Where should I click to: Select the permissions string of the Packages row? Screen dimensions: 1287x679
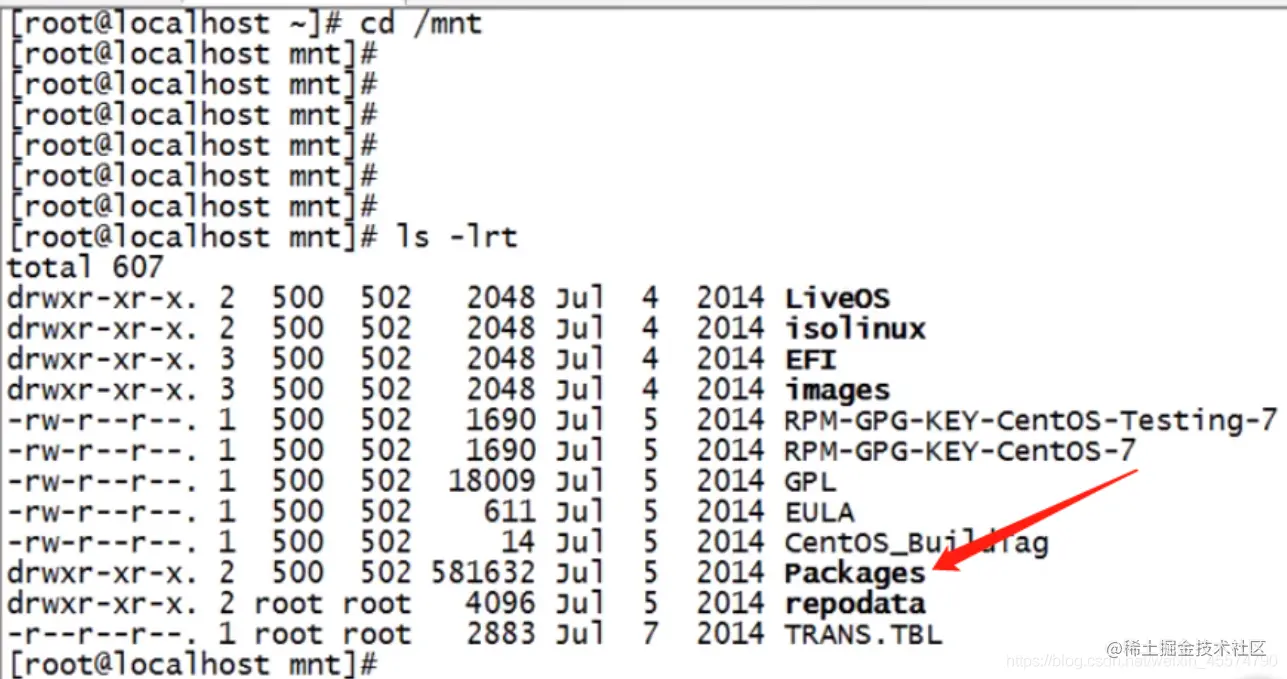tap(103, 574)
